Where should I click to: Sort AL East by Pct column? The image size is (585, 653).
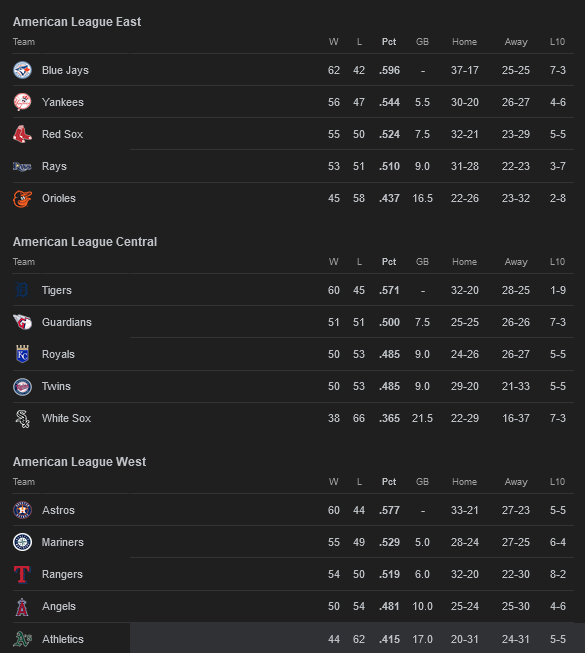[389, 42]
